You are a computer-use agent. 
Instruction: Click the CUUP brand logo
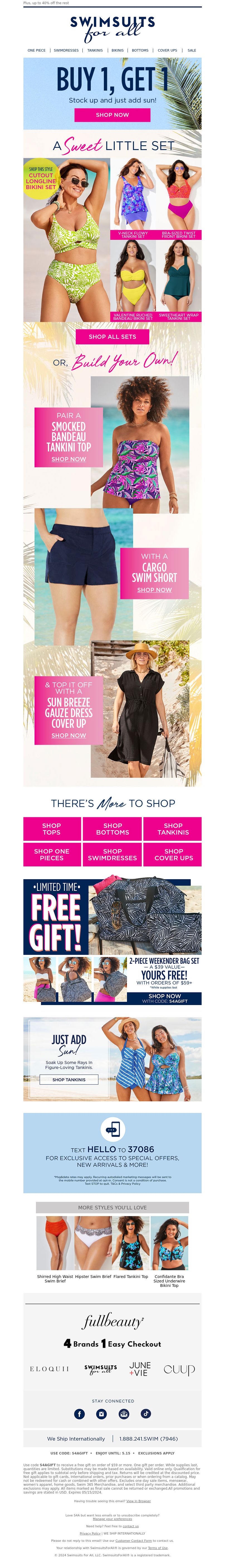pyautogui.click(x=179, y=1369)
